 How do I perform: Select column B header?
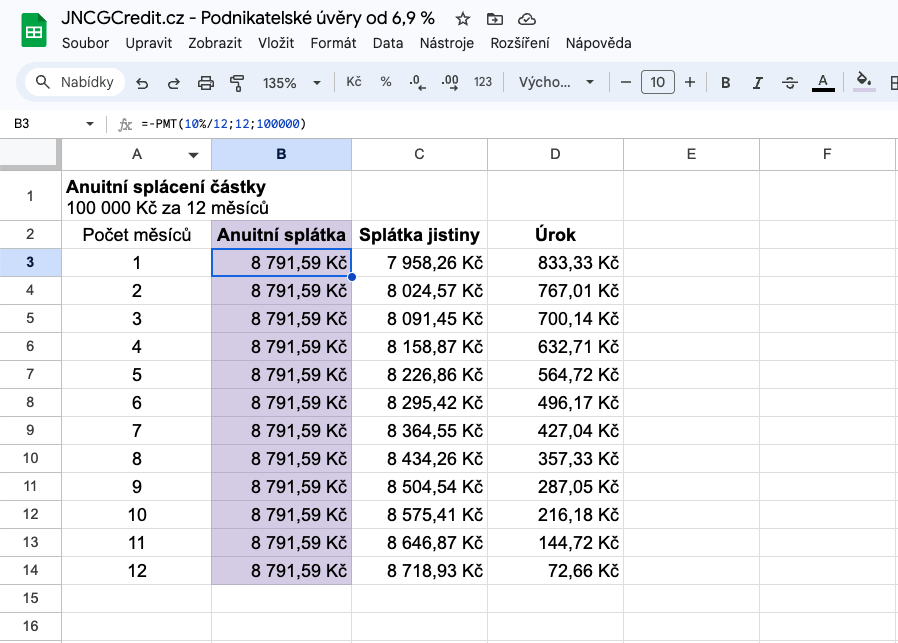[281, 155]
